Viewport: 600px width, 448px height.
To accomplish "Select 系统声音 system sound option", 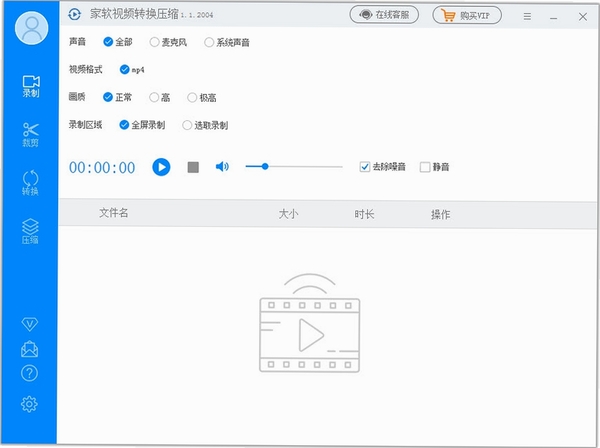I will point(227,42).
